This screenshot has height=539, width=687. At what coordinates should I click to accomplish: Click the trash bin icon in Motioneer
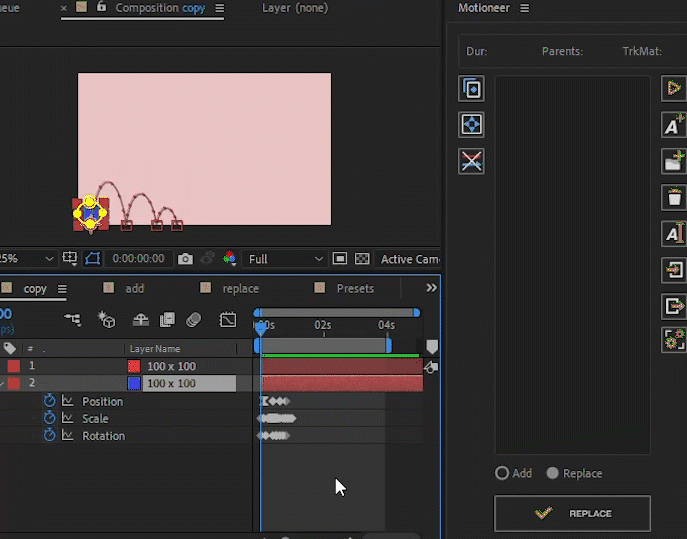coord(674,197)
